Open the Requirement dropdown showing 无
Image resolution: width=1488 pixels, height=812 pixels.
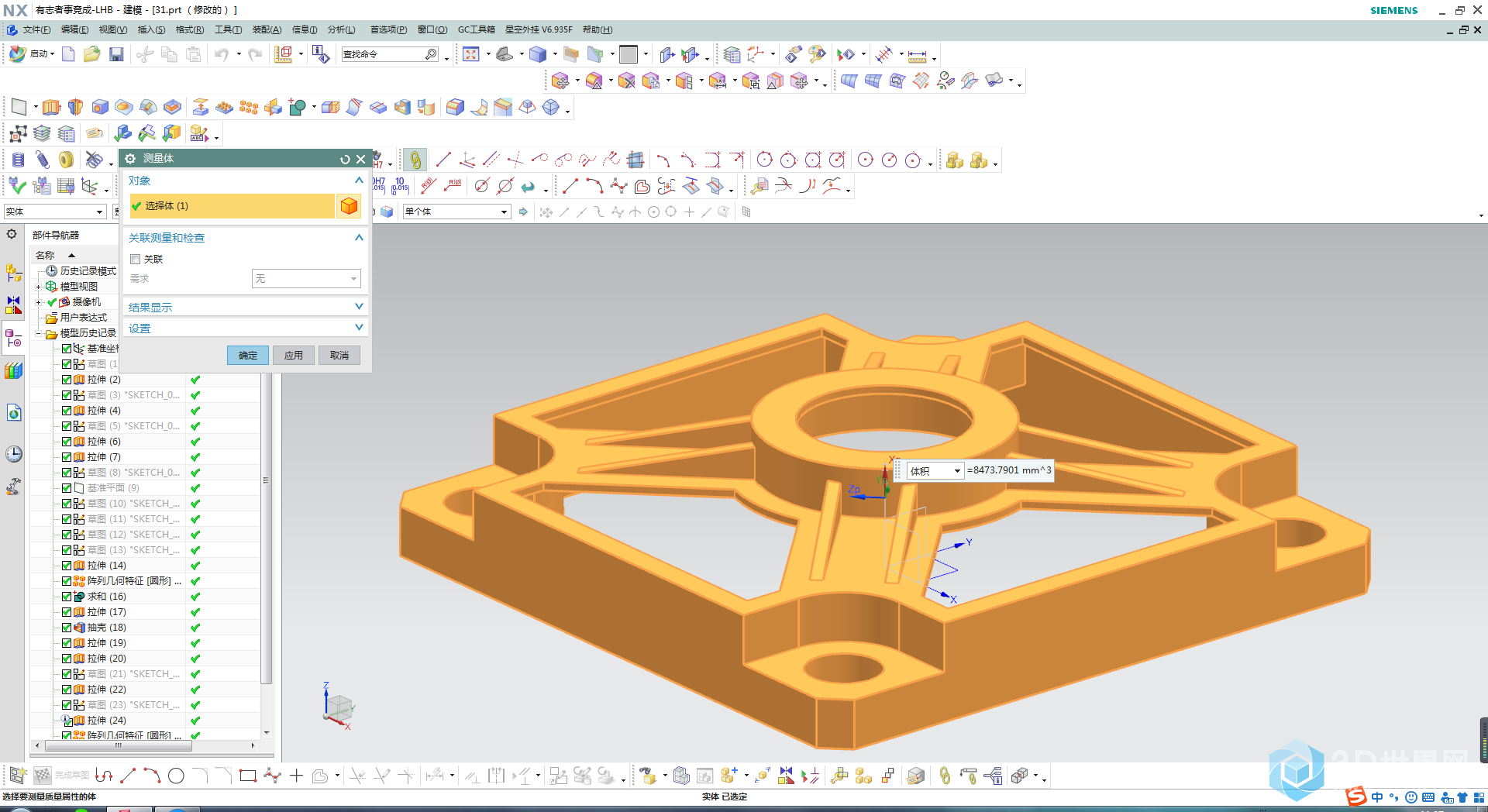coord(306,279)
